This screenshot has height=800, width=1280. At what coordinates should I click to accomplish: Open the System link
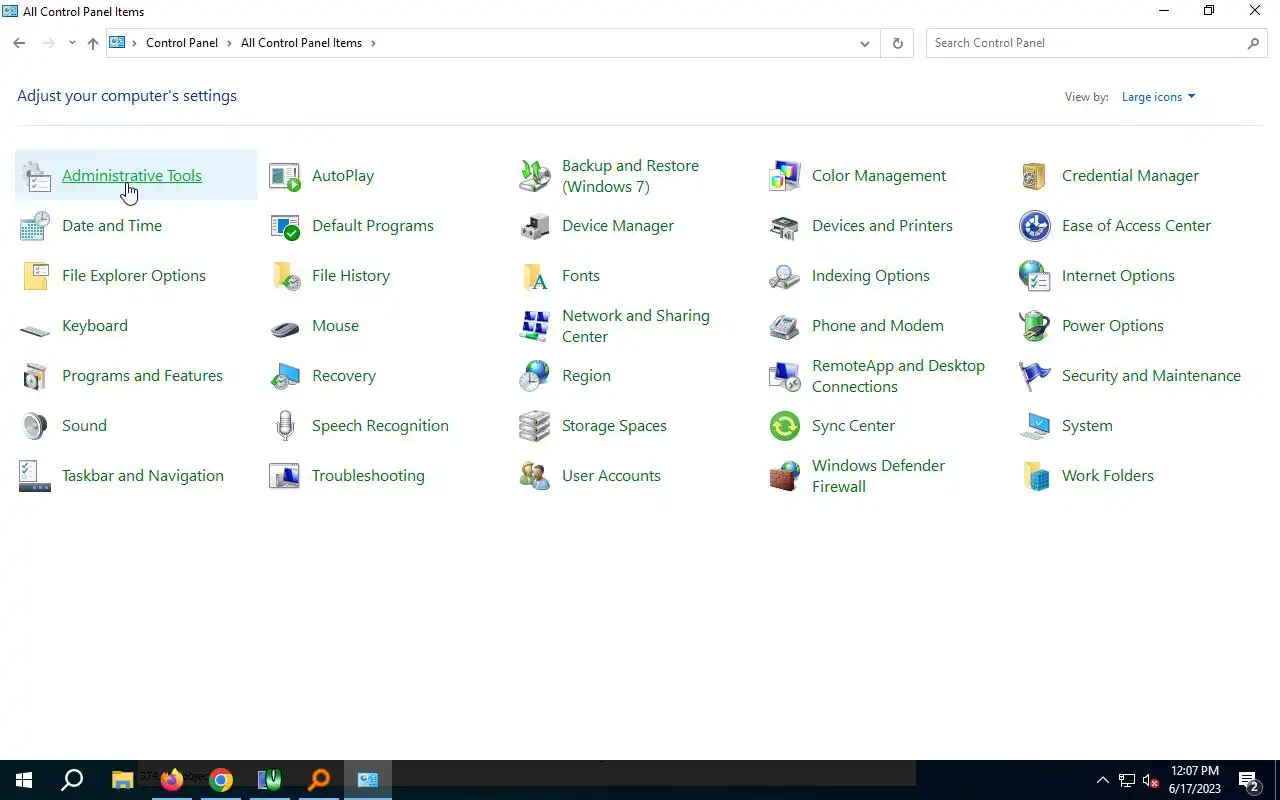(x=1087, y=426)
